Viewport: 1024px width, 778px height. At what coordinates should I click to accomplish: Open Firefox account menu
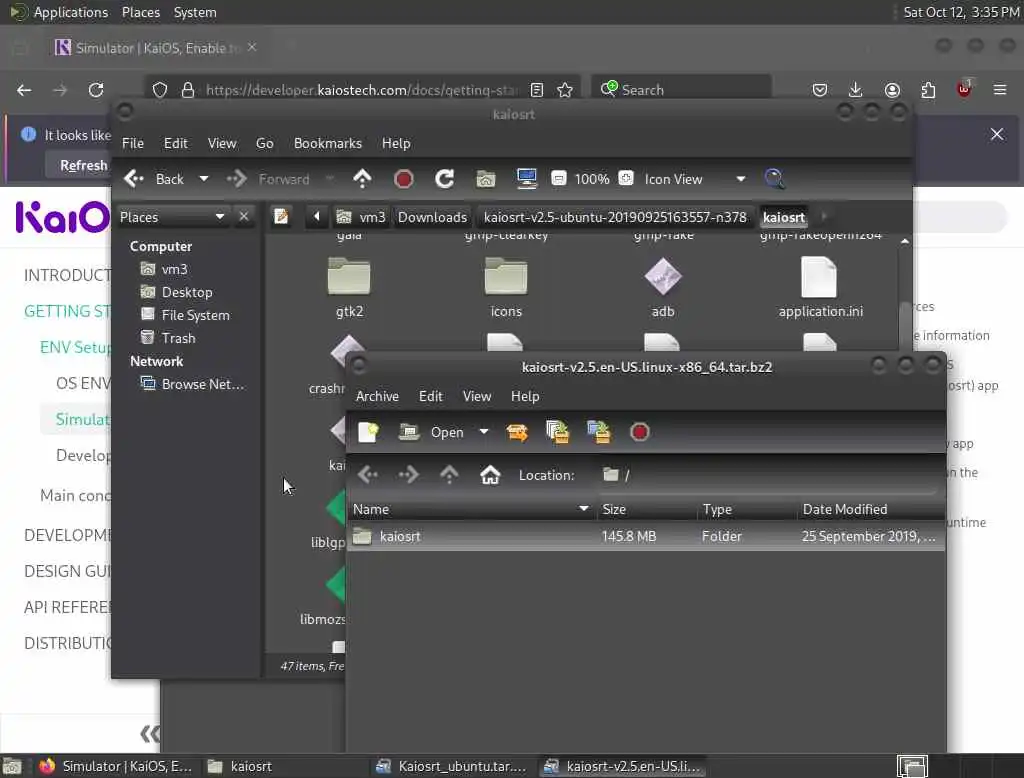pyautogui.click(x=892, y=89)
